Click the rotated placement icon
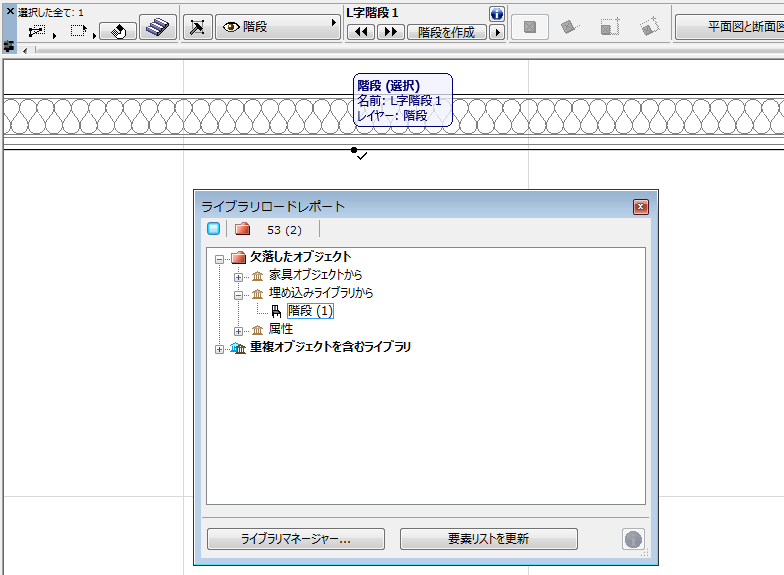784x575 pixels. tap(570, 26)
